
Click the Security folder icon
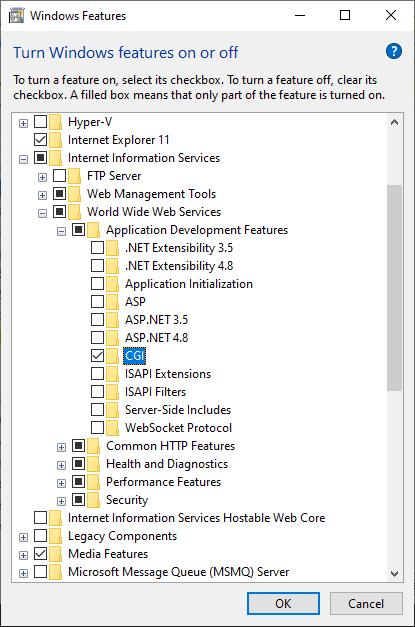[93, 499]
